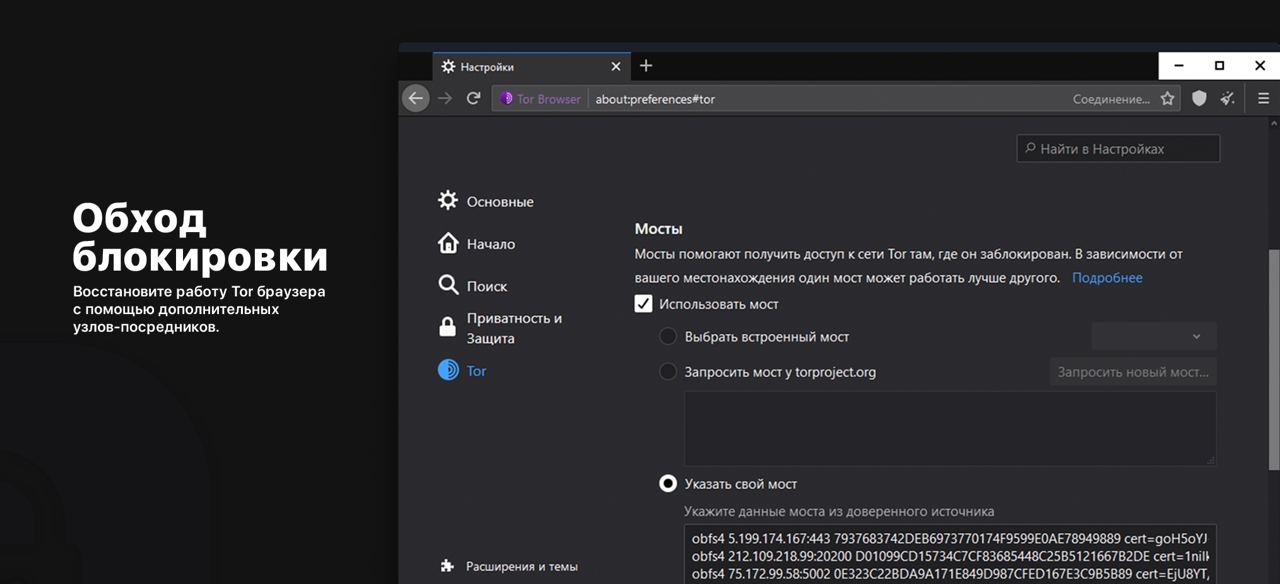Open the Подробнее link about bridges

pyautogui.click(x=1107, y=278)
